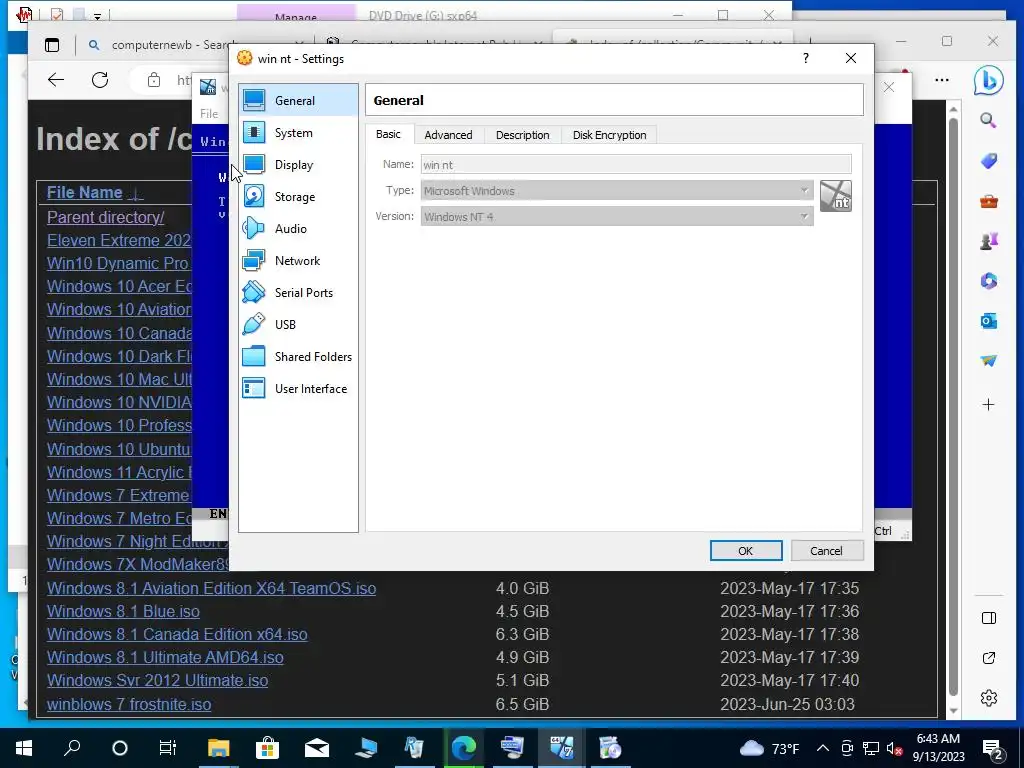Image resolution: width=1024 pixels, height=768 pixels.
Task: Open the Parent directory link
Action: tap(105, 217)
